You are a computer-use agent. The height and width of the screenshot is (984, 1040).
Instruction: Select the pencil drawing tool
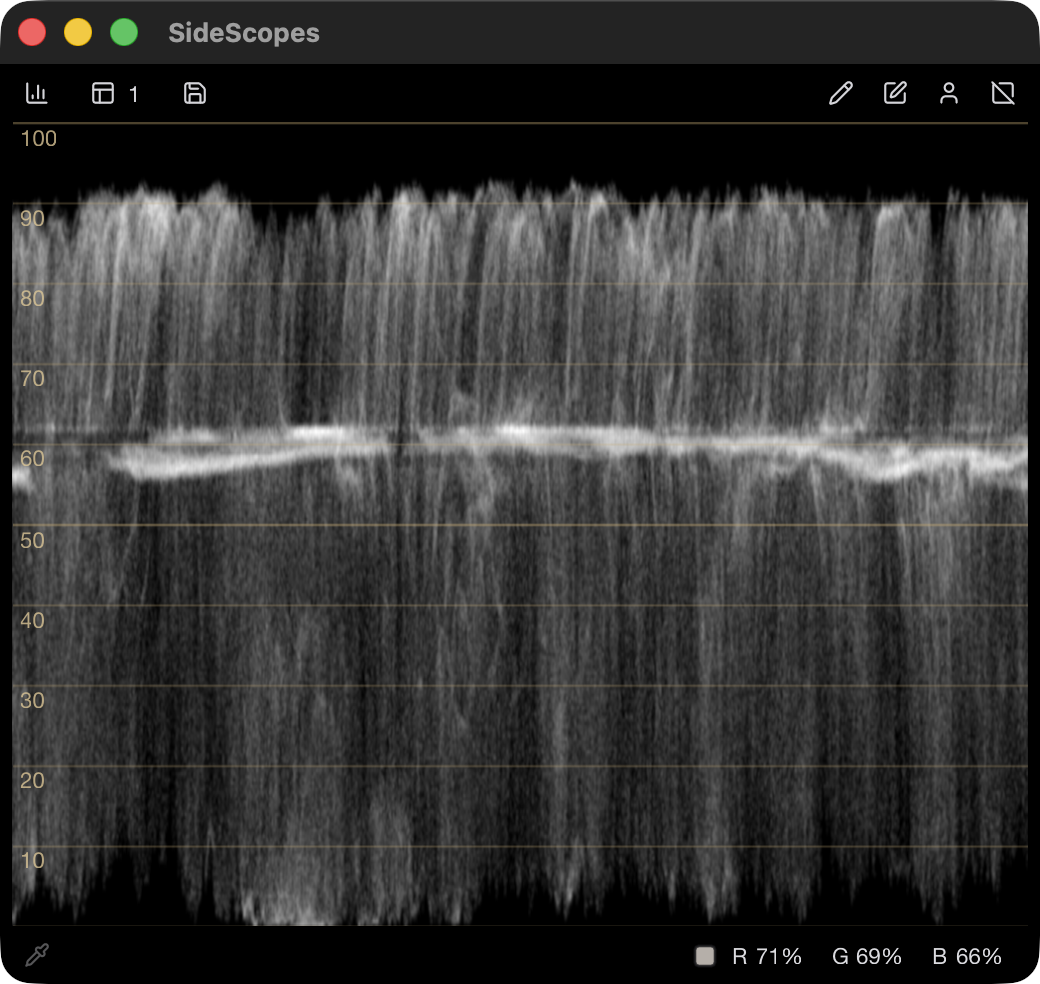tap(840, 93)
